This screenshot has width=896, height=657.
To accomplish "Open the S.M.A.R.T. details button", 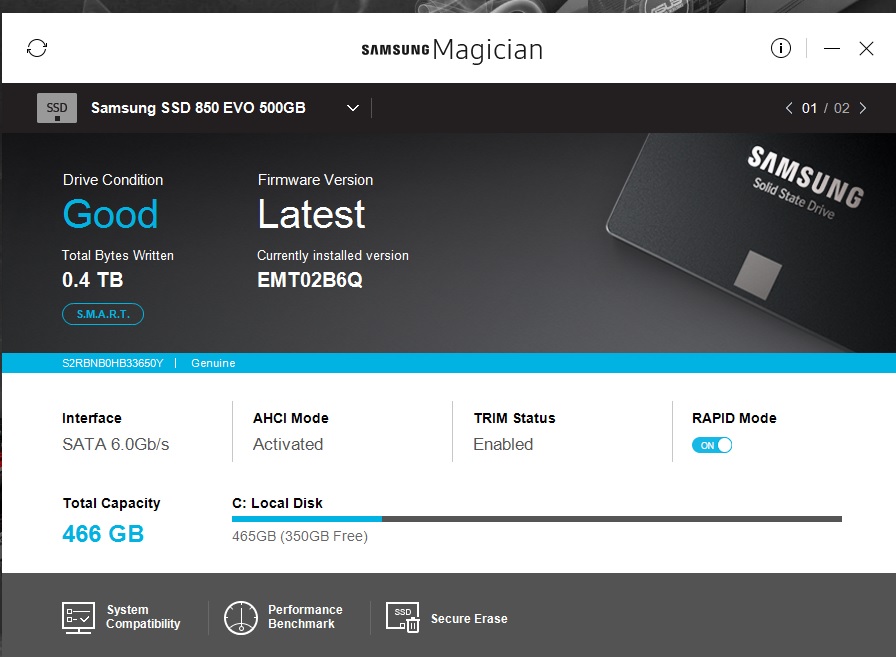I will [103, 314].
